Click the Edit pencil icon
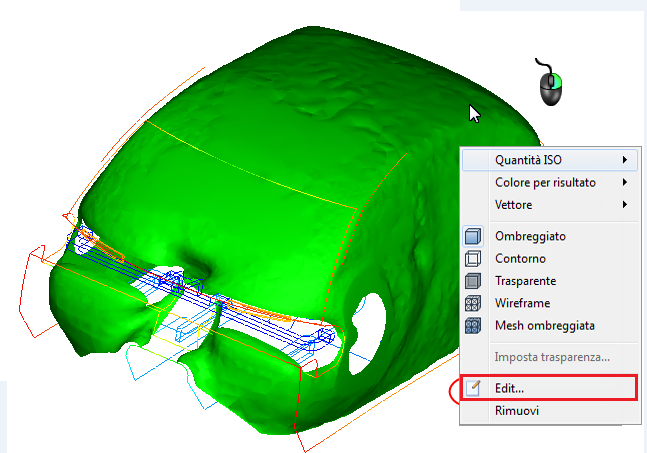The image size is (647, 453). [473, 388]
